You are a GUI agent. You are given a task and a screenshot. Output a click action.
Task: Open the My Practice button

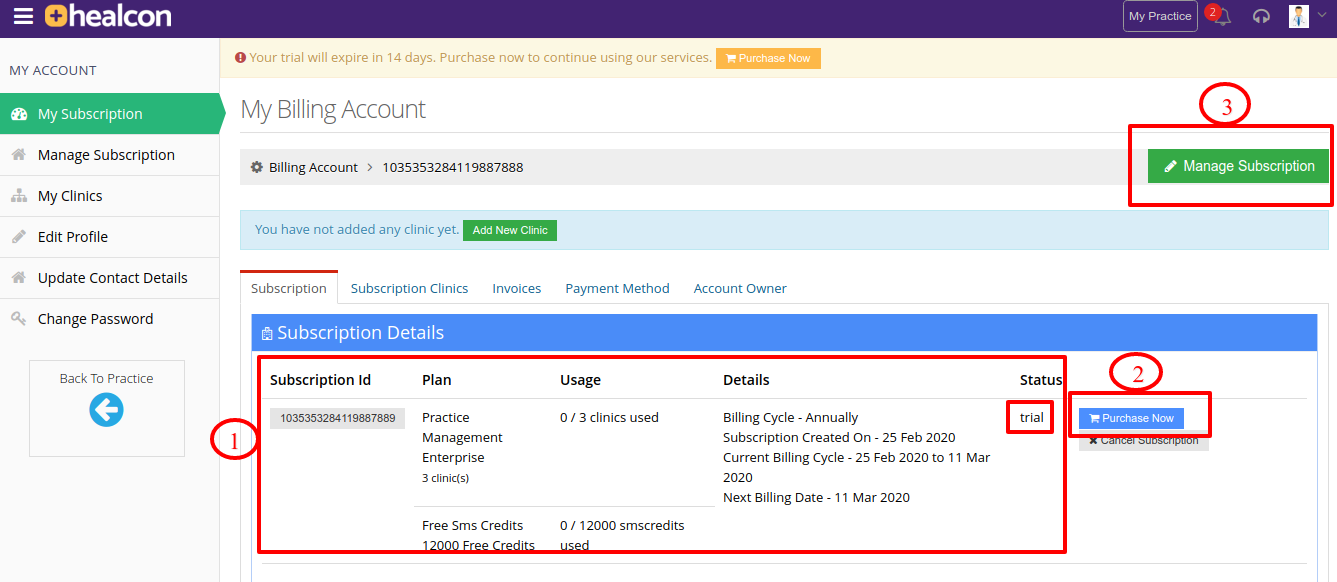pyautogui.click(x=1160, y=16)
